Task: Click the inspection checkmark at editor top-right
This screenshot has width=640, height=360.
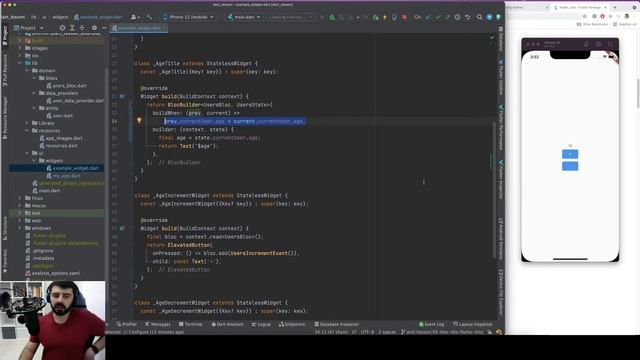Action: pyautogui.click(x=492, y=38)
